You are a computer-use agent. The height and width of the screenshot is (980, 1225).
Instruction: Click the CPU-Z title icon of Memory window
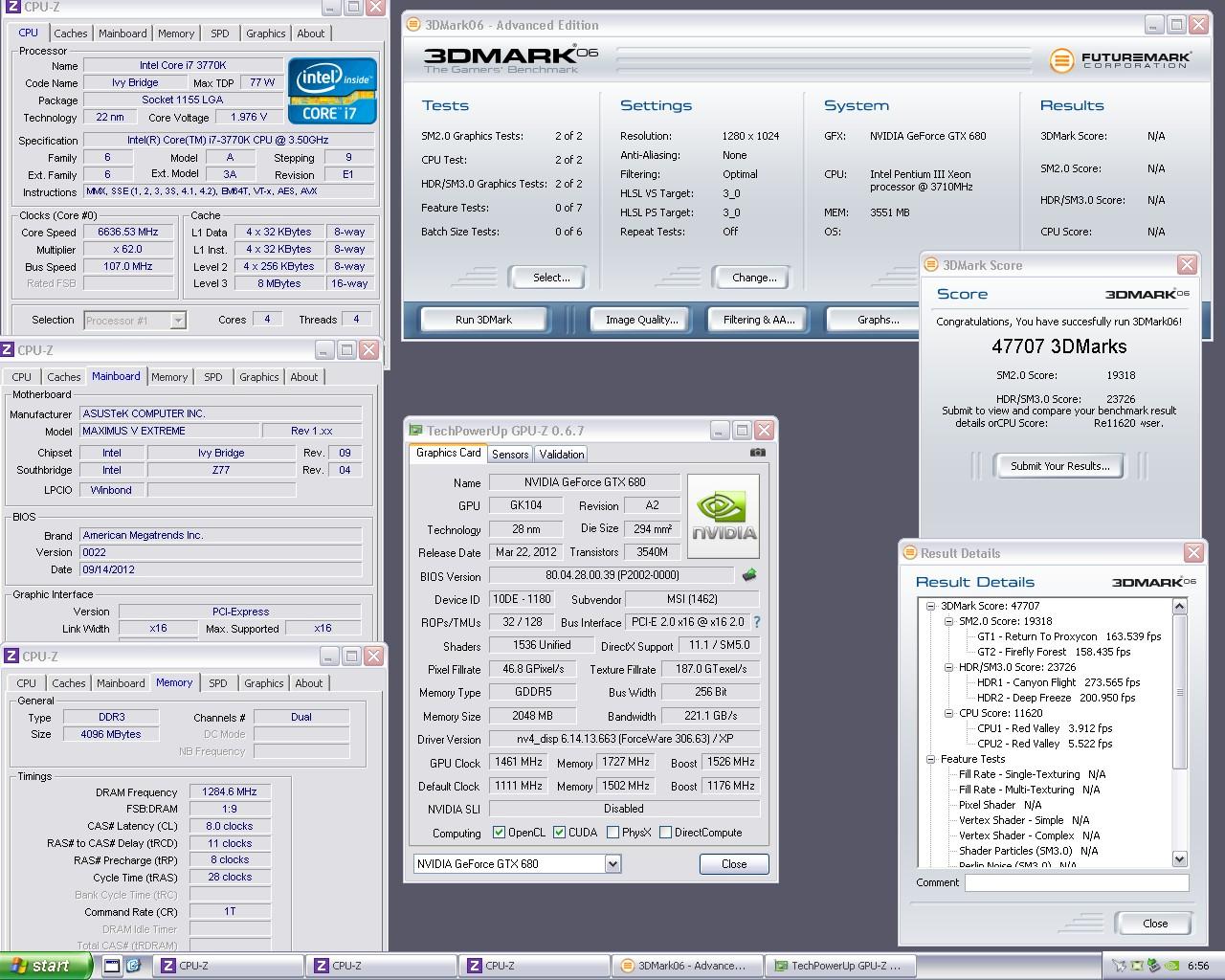(x=10, y=657)
